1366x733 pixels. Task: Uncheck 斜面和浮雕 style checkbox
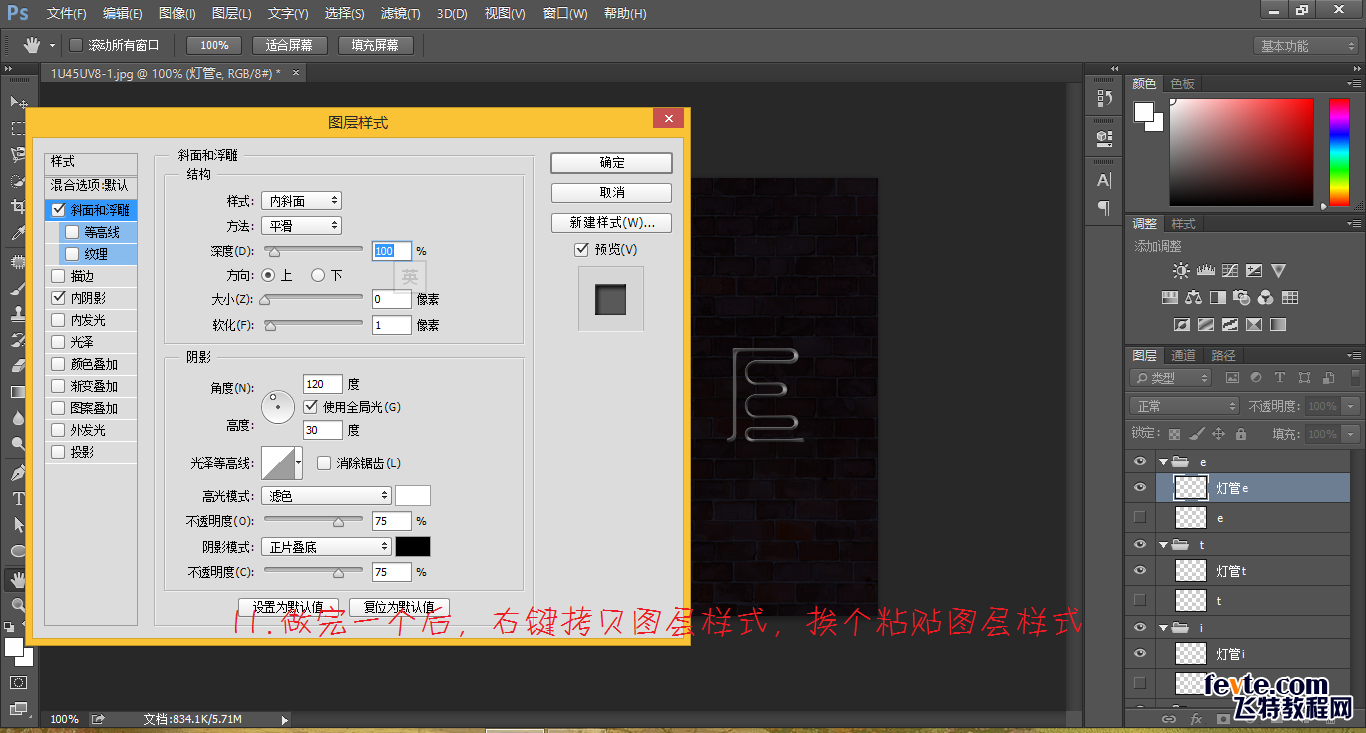tap(58, 210)
